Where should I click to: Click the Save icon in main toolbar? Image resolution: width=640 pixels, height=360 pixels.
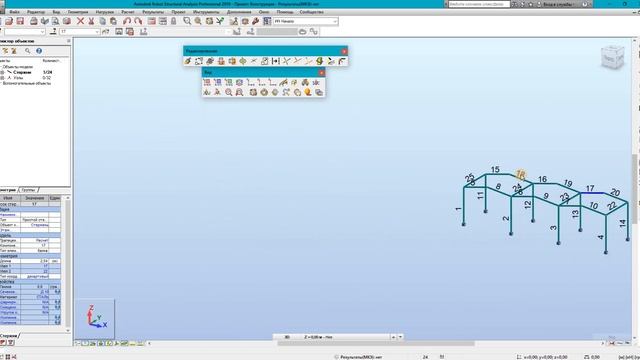(20, 21)
